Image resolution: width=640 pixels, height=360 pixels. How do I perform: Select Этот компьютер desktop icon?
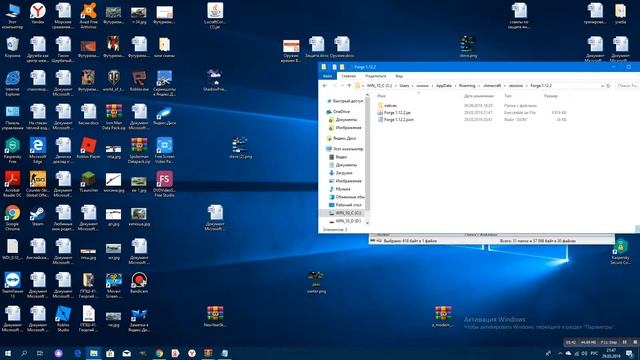12,16
